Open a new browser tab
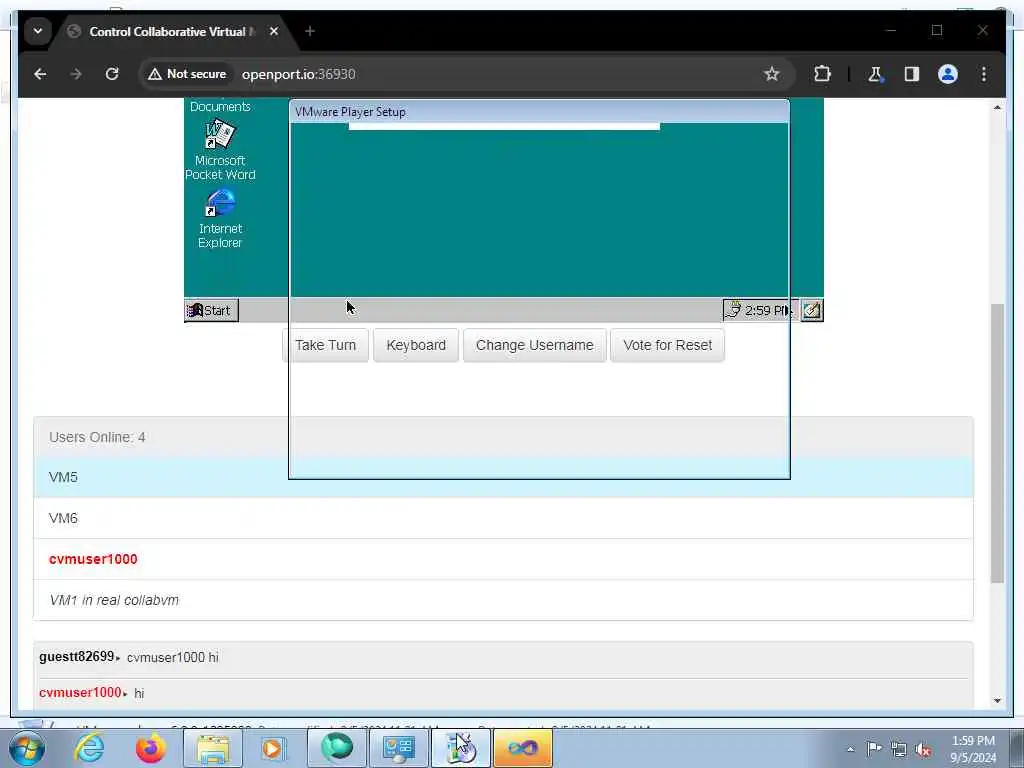The image size is (1024, 768). tap(310, 31)
